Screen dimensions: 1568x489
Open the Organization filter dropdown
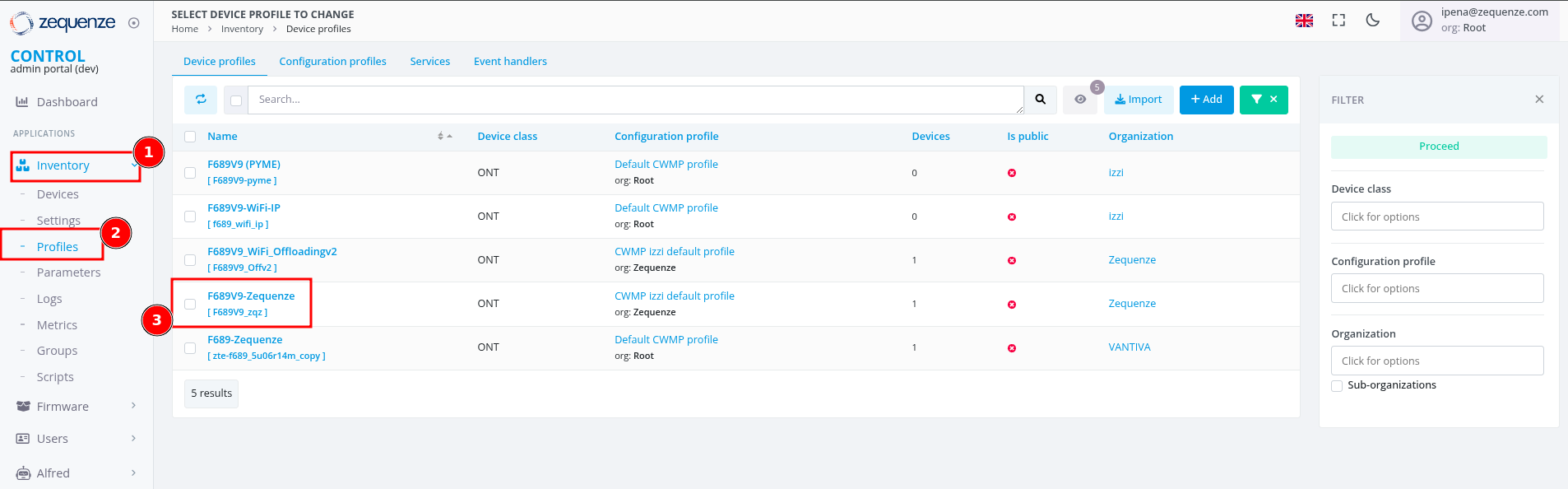coord(1436,361)
